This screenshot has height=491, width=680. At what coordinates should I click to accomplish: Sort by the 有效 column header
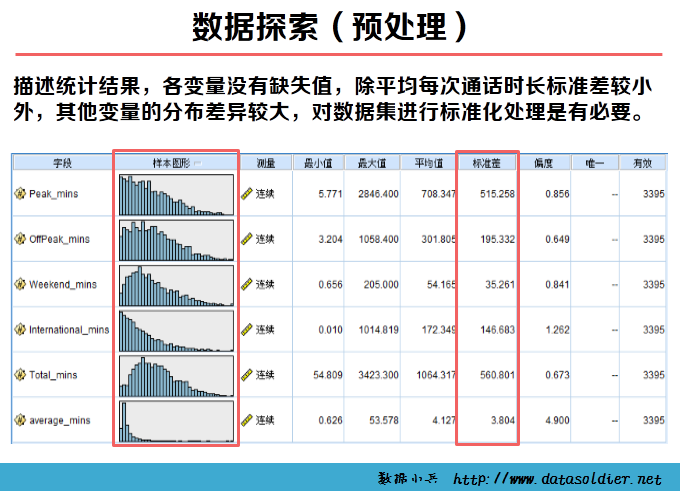click(643, 163)
